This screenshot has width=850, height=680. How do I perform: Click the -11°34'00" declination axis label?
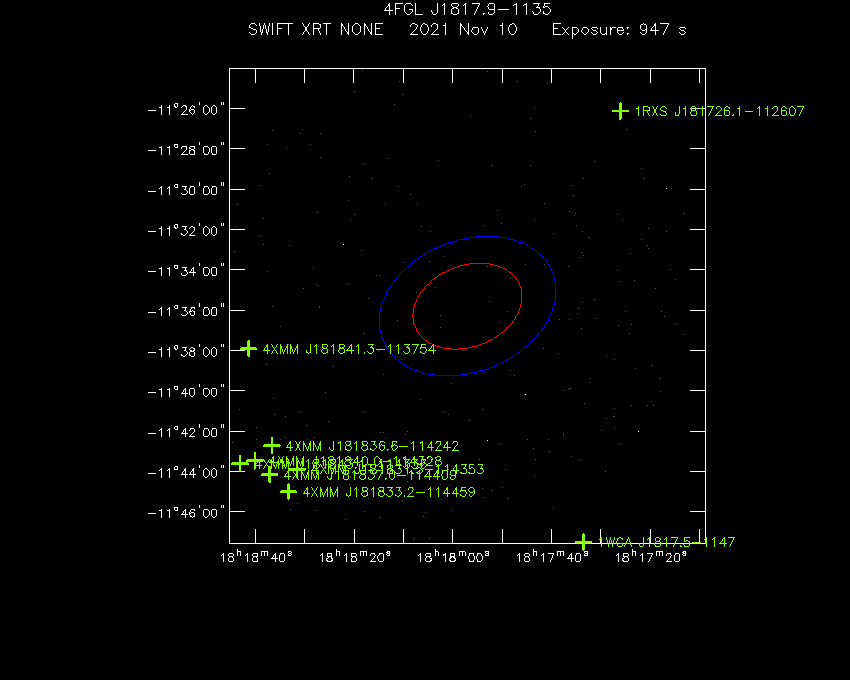(186, 271)
